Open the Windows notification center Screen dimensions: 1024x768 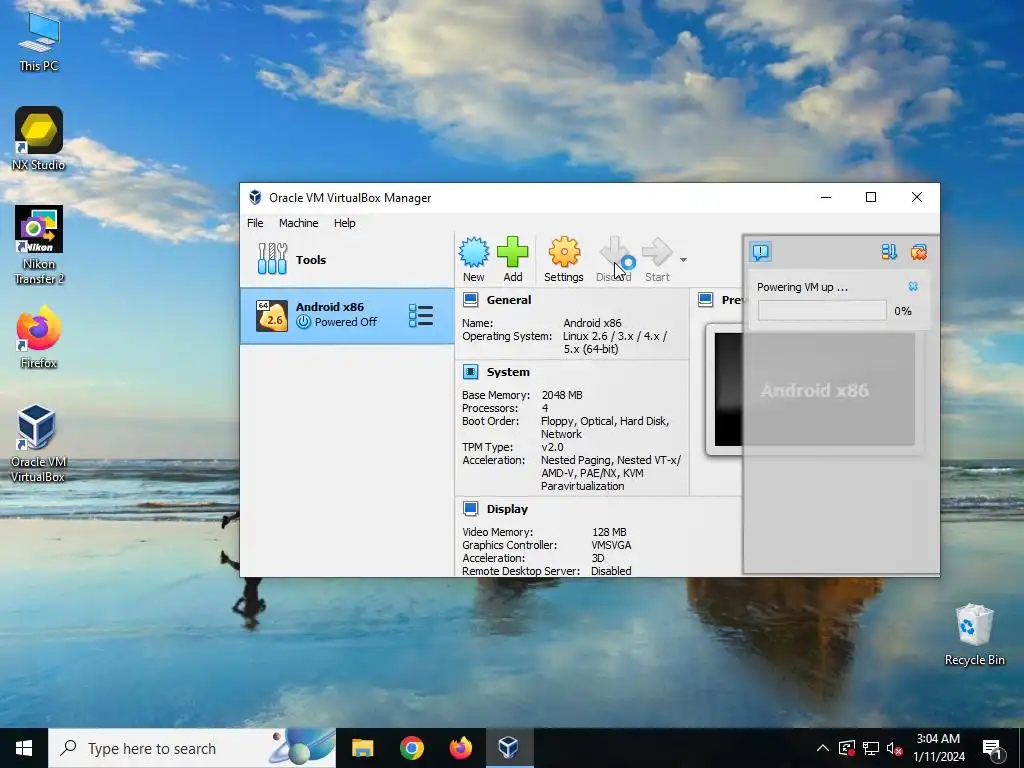(x=993, y=748)
